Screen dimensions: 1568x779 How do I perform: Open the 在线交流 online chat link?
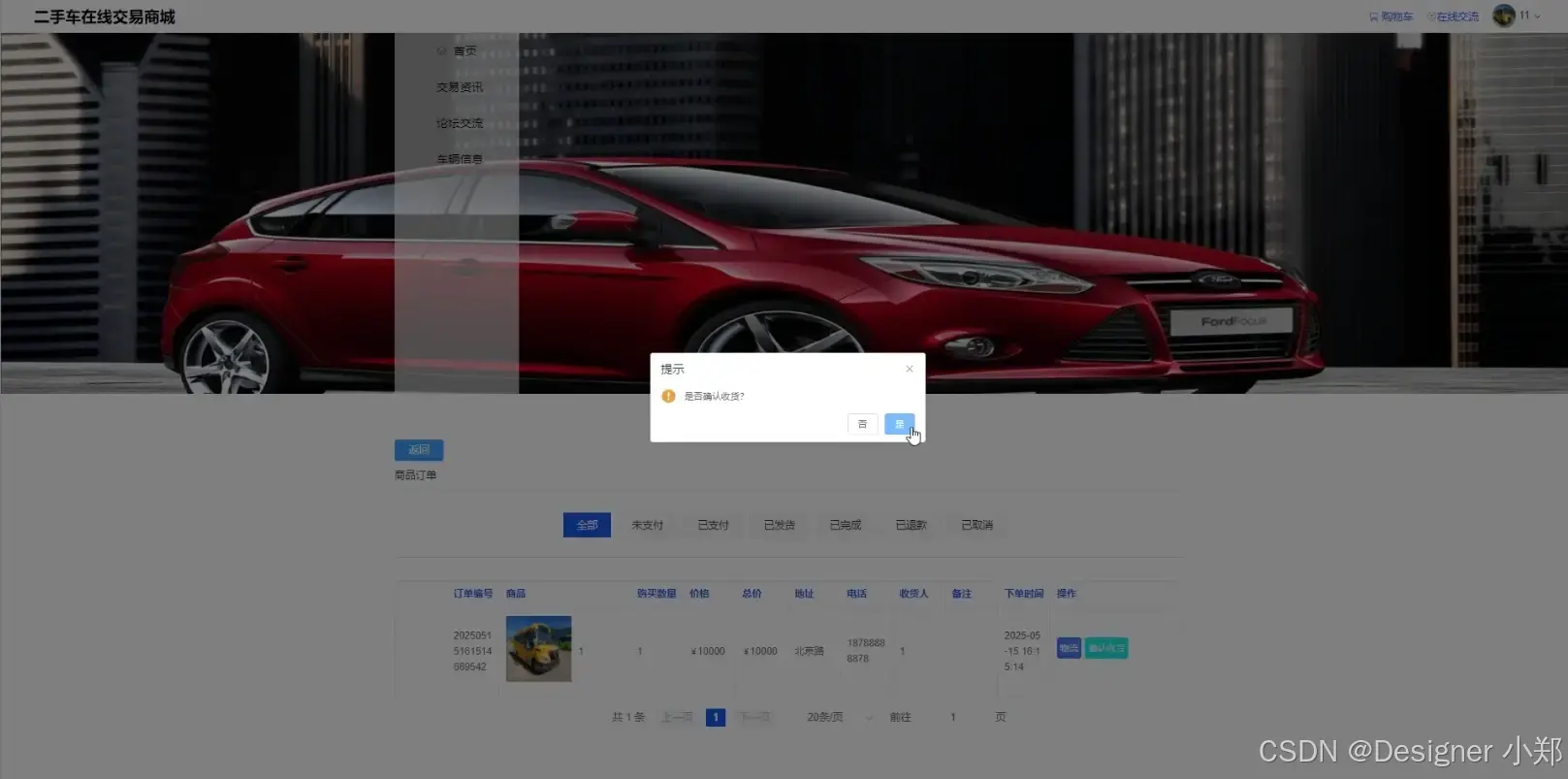(x=1453, y=16)
